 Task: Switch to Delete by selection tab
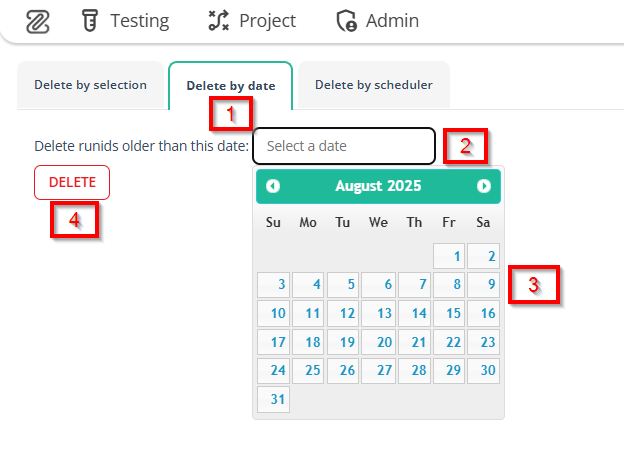[90, 85]
